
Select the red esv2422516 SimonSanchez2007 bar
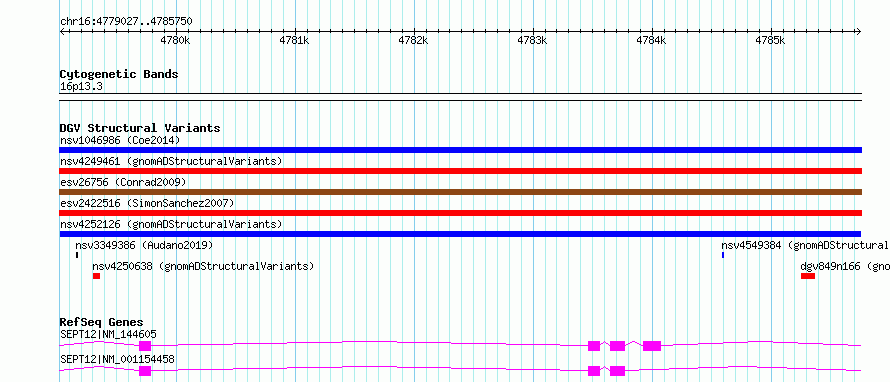click(460, 213)
